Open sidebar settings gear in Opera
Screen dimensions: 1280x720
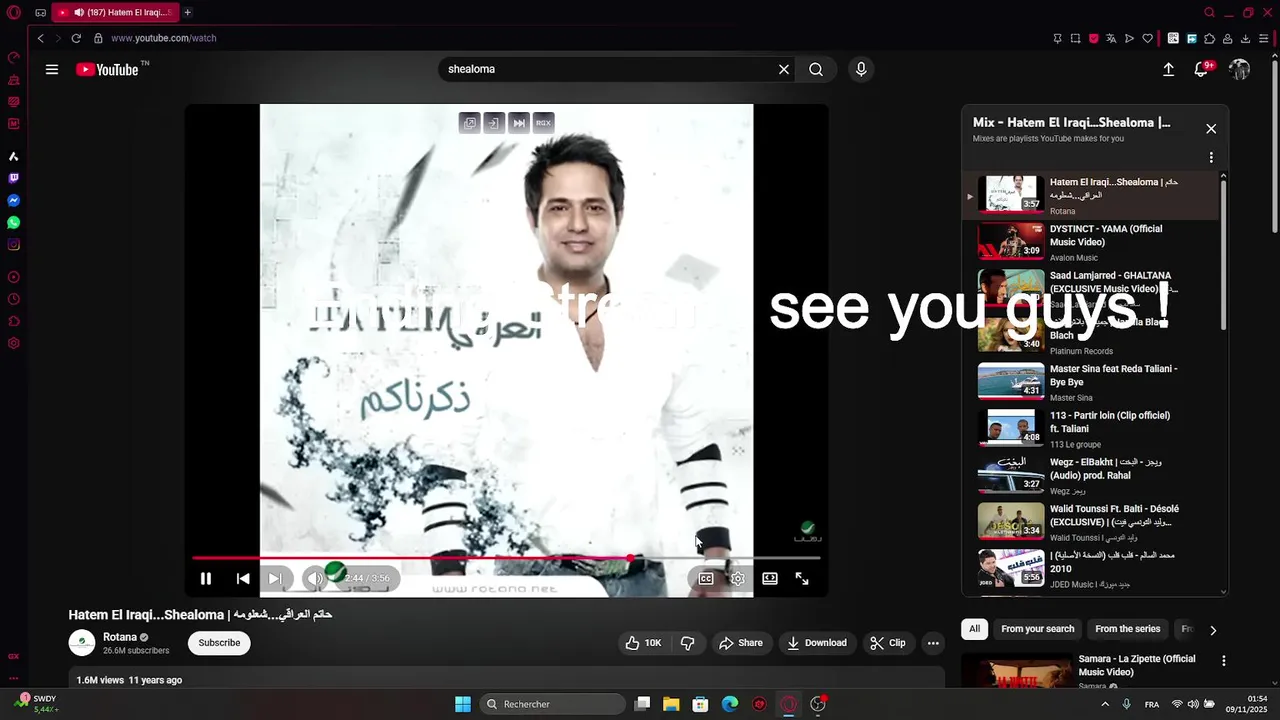pos(13,343)
